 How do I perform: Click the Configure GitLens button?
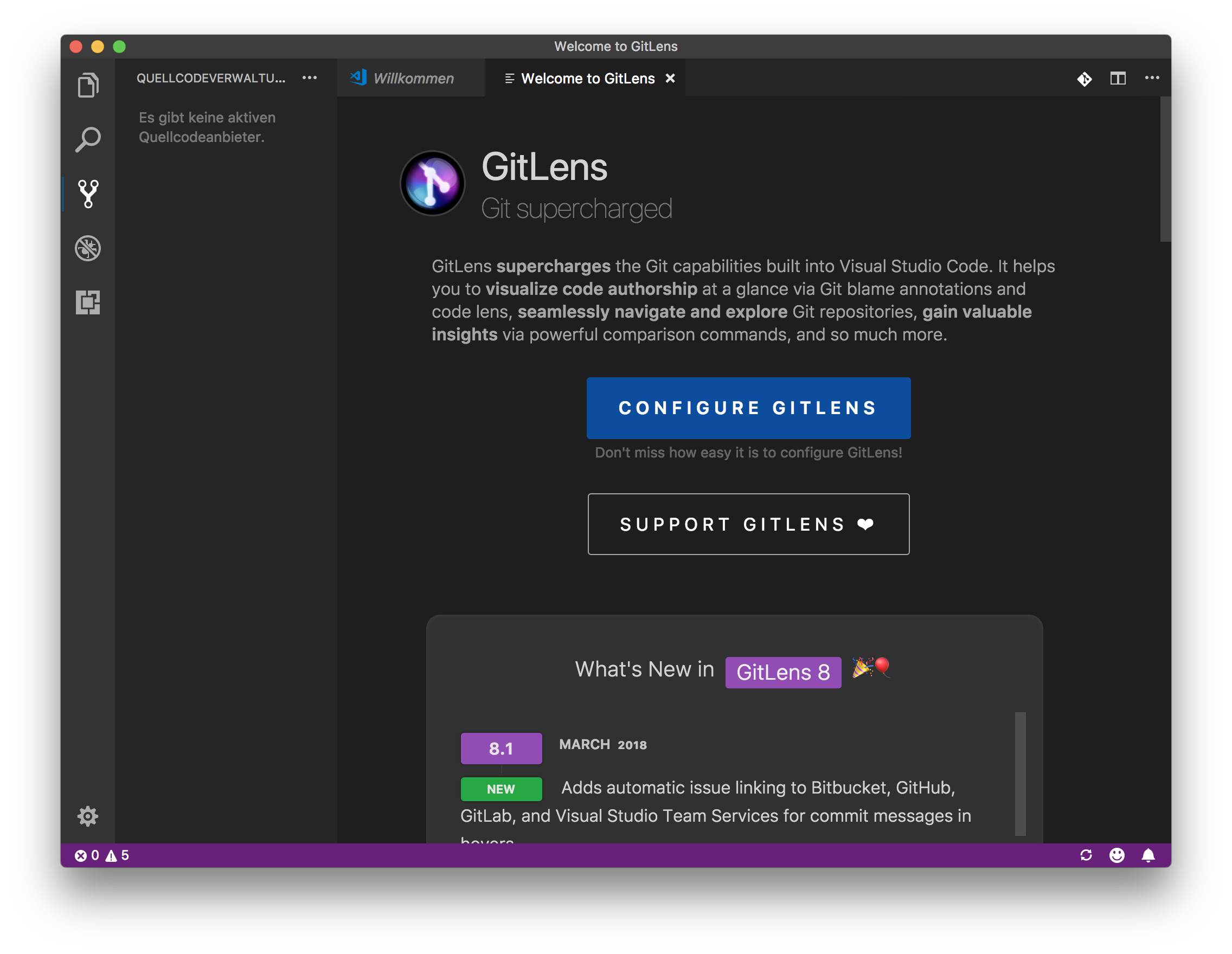[x=748, y=408]
